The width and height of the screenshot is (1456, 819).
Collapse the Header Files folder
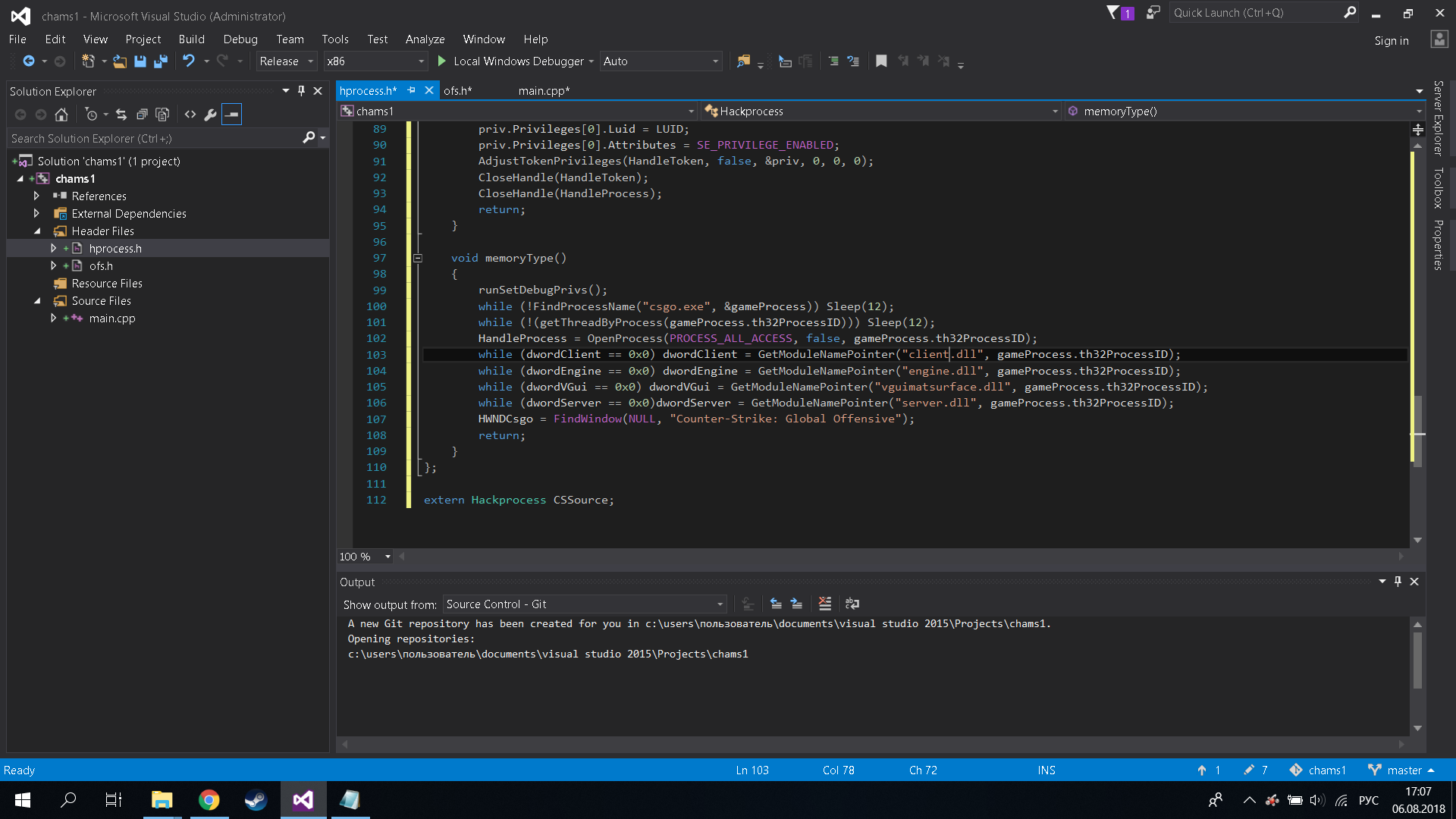[36, 231]
